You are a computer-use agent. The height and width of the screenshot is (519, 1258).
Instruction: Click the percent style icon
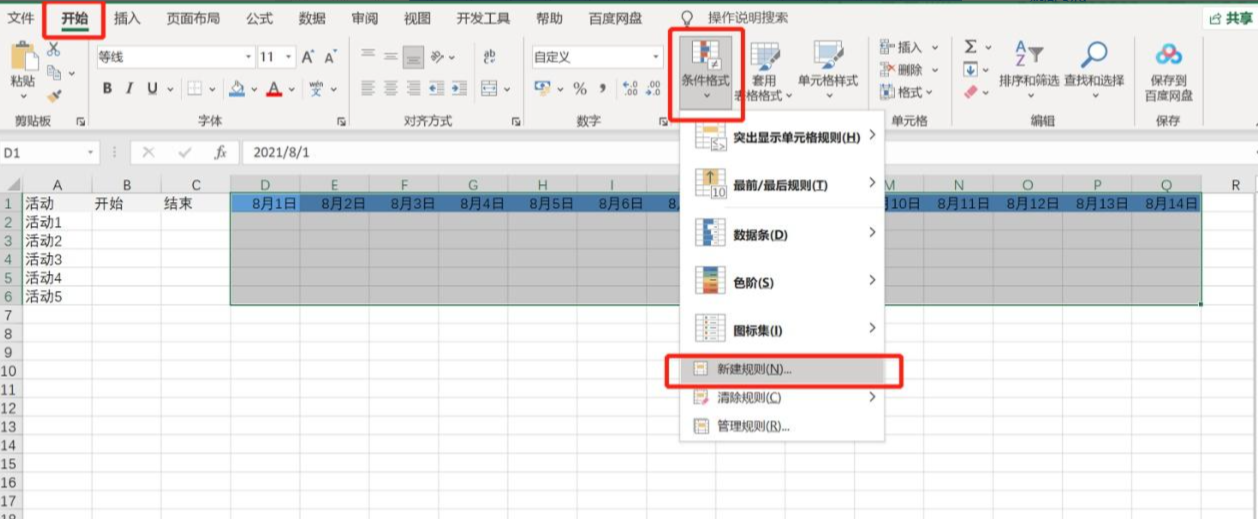(579, 88)
